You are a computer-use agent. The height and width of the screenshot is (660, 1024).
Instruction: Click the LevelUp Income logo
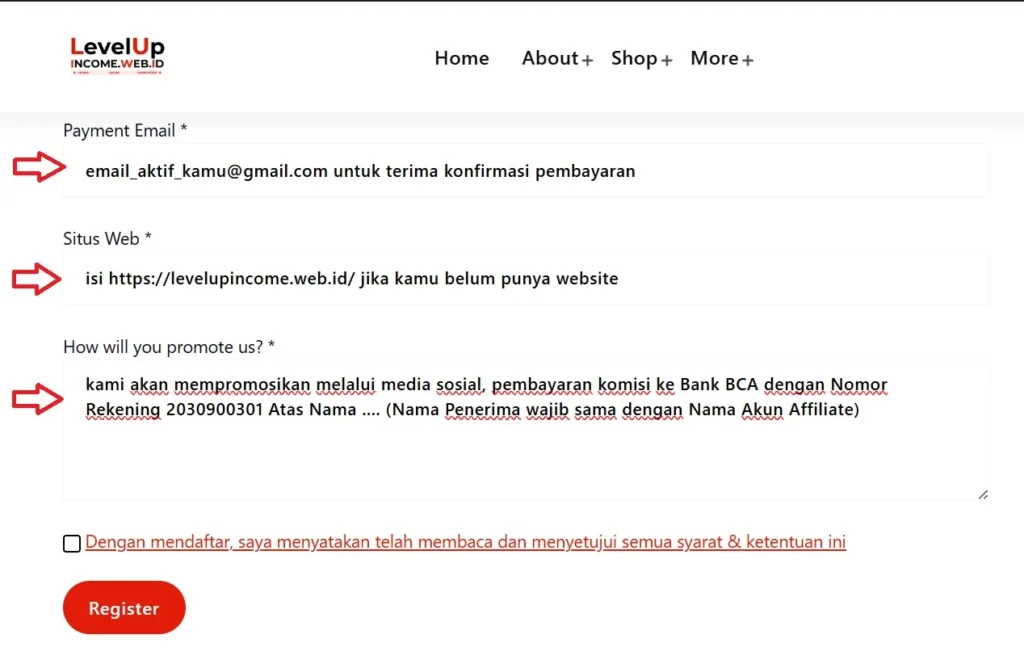117,52
